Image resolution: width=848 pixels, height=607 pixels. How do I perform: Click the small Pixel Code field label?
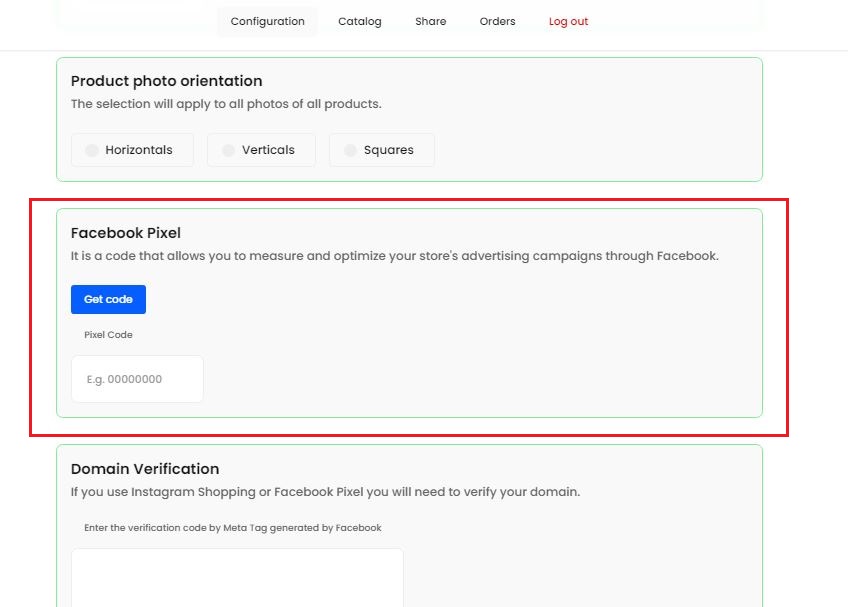click(x=108, y=335)
